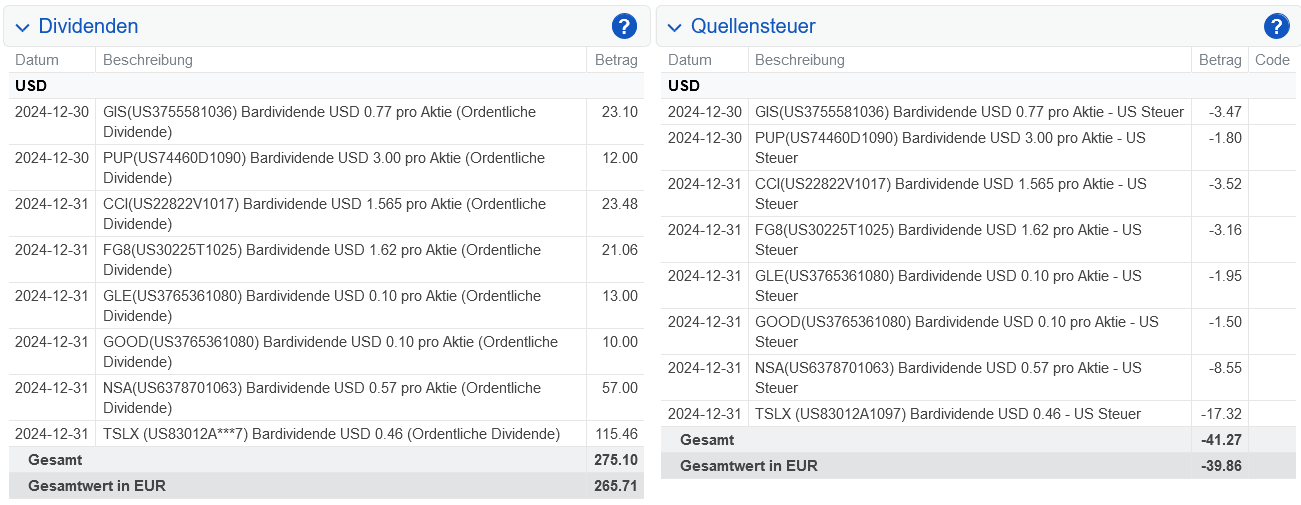Select the TSLX dividend row with 115.46

click(326, 434)
